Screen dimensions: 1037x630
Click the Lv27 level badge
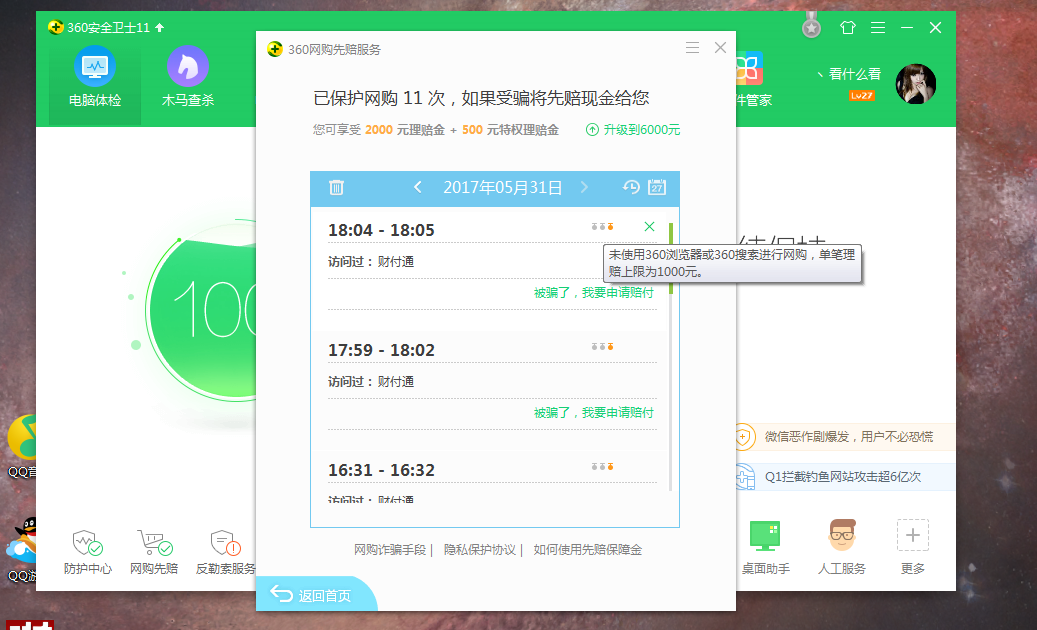click(862, 95)
